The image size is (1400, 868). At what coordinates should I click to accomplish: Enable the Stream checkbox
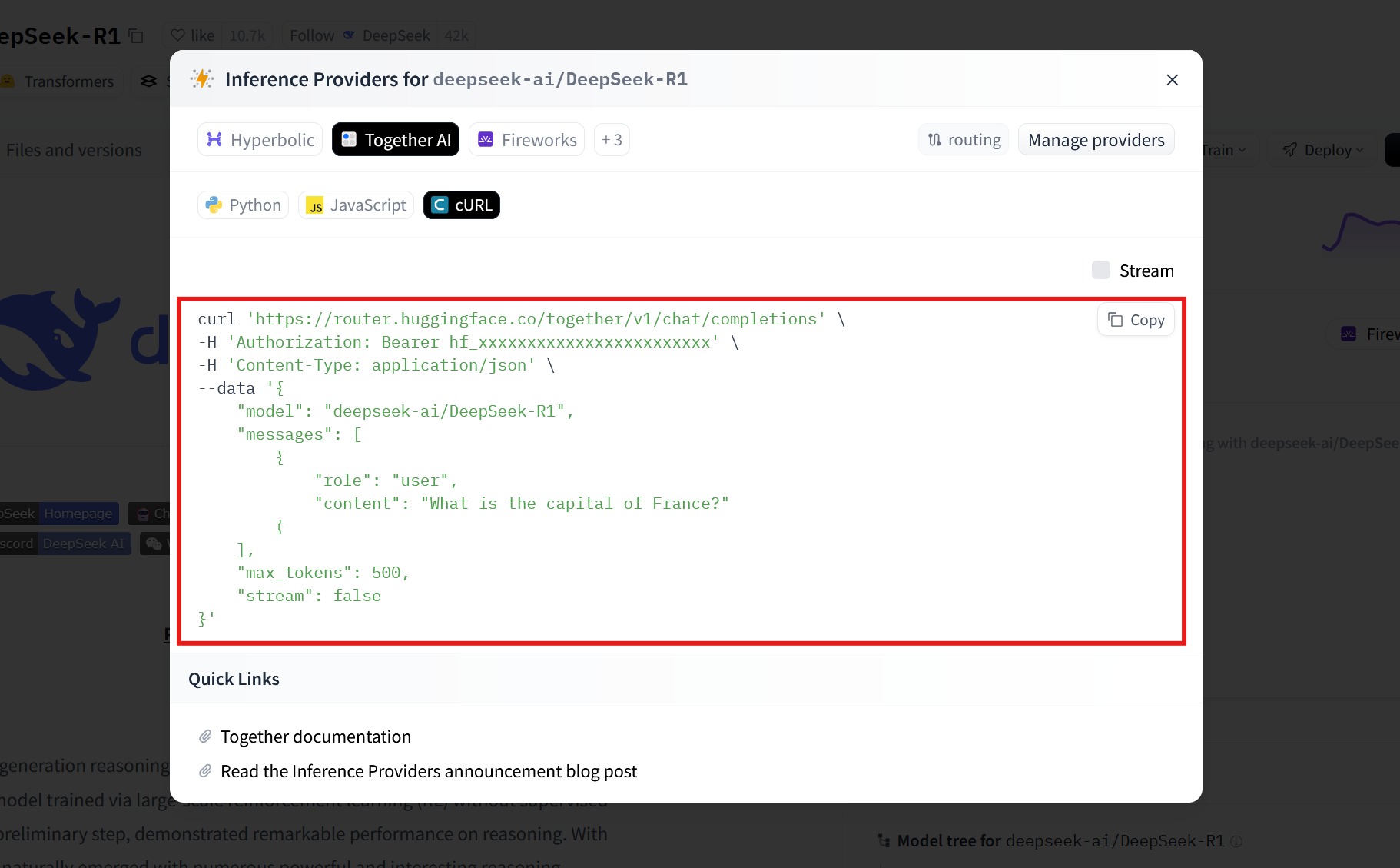(x=1101, y=270)
